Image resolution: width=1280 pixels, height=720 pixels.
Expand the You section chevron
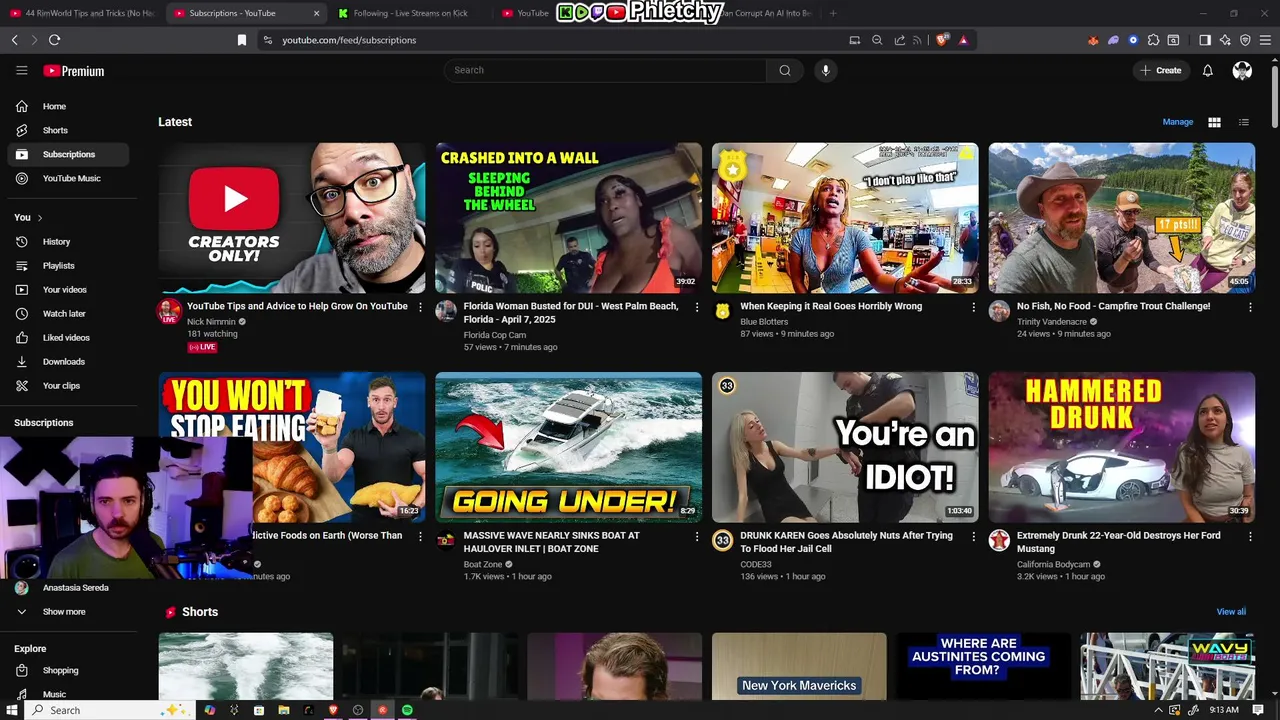pos(40,218)
